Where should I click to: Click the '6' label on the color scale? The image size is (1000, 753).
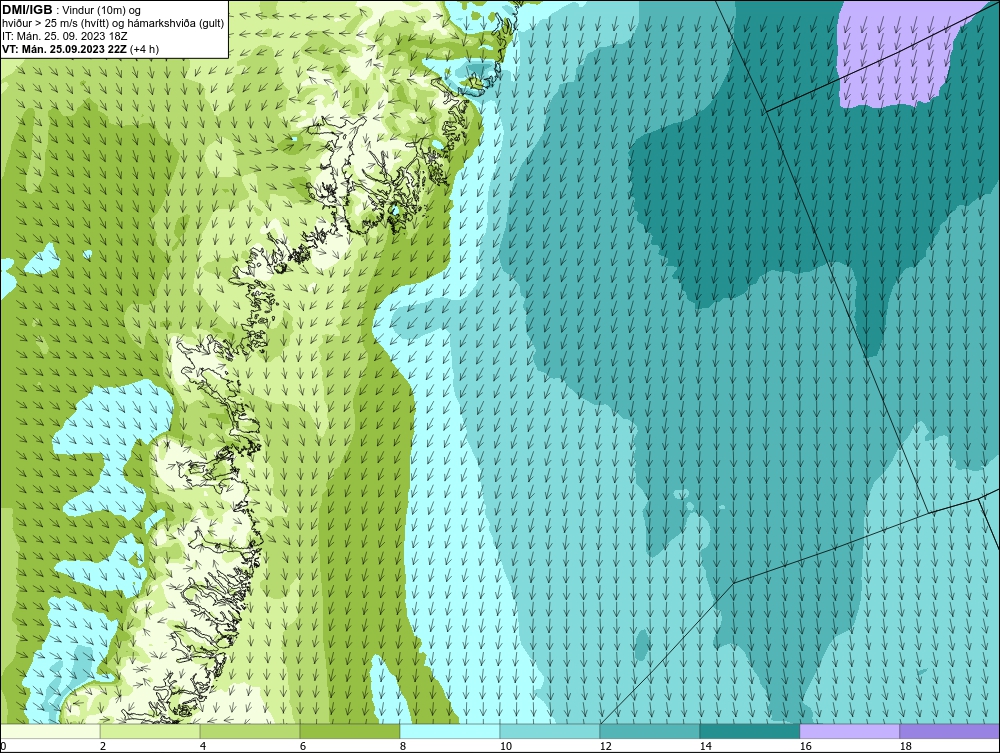[303, 746]
